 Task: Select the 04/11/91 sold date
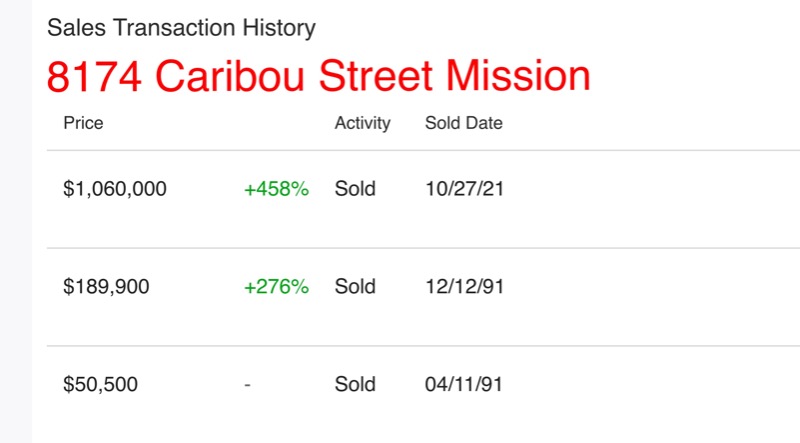click(x=463, y=385)
